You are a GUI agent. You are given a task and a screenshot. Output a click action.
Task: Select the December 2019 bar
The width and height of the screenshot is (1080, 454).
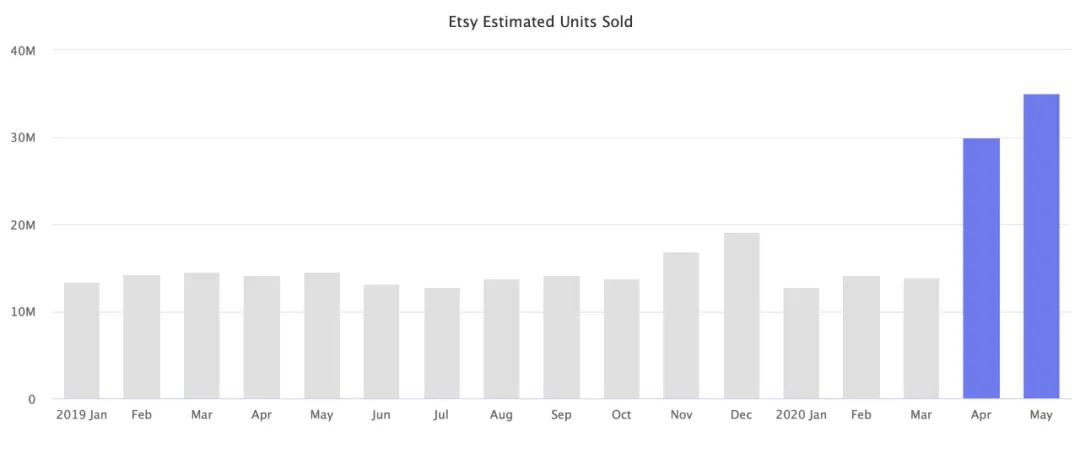741,316
